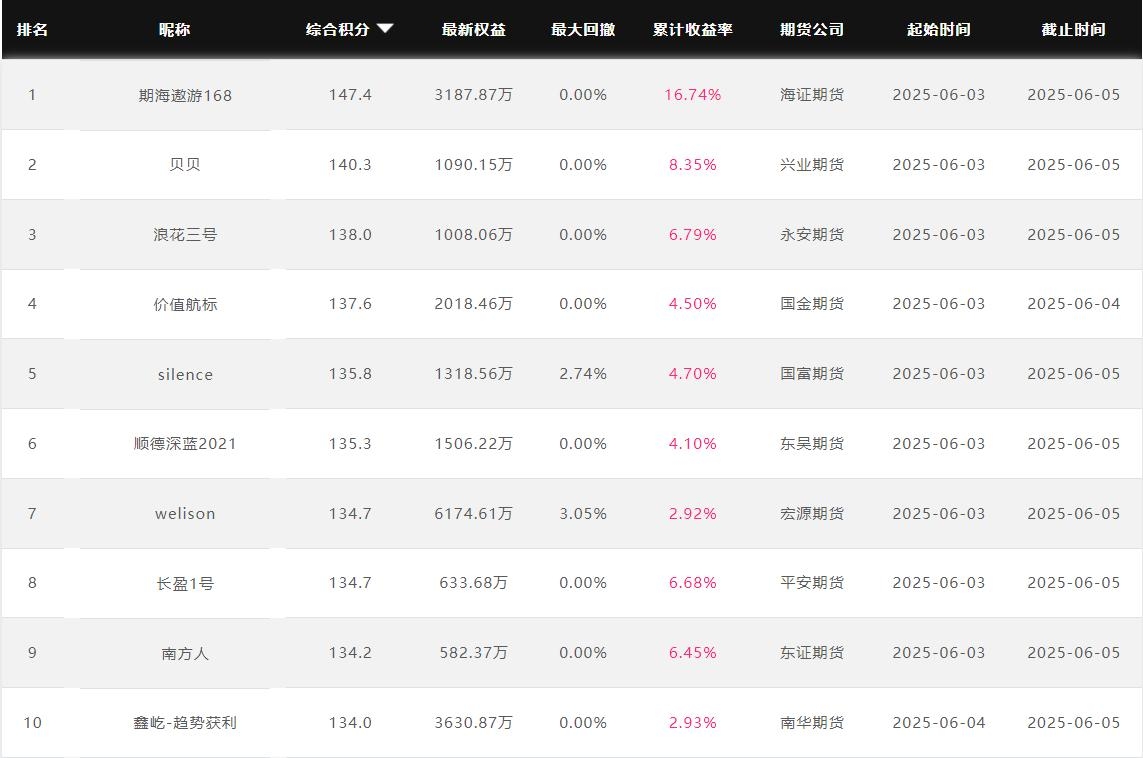Image resolution: width=1143 pixels, height=758 pixels.
Task: Click the score 135.3
Action: click(x=350, y=444)
